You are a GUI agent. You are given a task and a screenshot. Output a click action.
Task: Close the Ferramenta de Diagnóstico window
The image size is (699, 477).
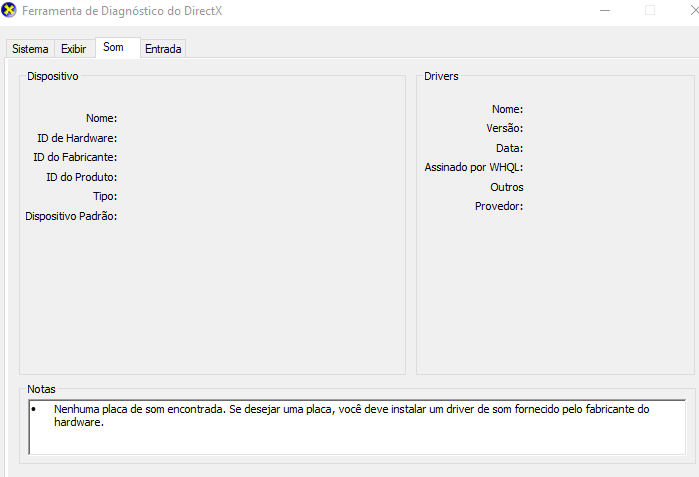(x=694, y=10)
